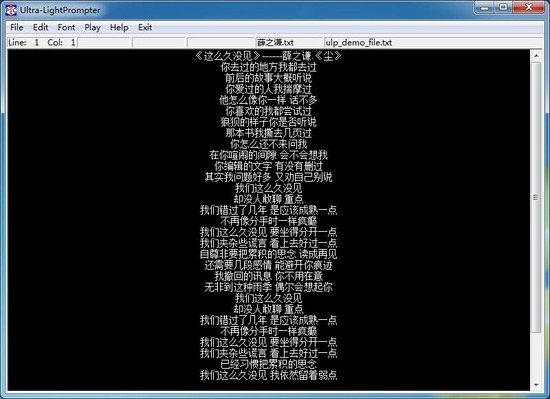Screen dimensions: 550x399
Task: Click the scrollbar down arrow
Action: [x=536, y=385]
